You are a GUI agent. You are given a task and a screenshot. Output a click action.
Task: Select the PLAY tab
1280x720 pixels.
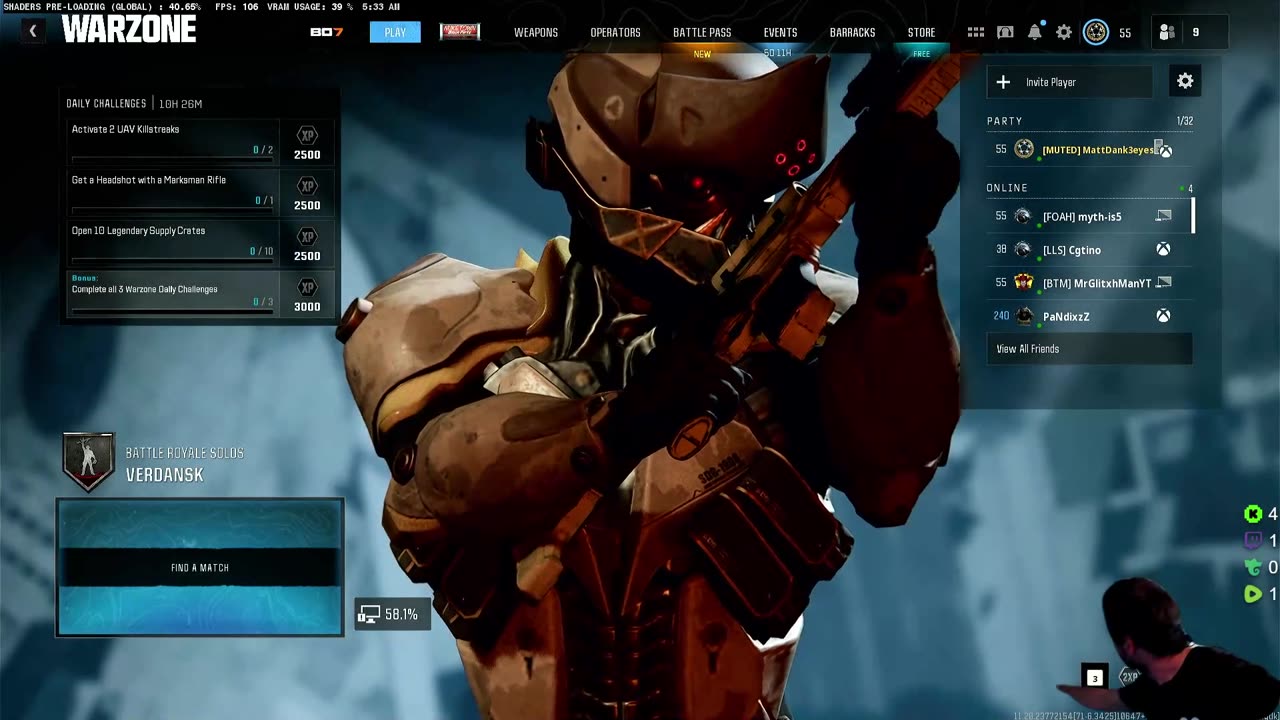395,32
